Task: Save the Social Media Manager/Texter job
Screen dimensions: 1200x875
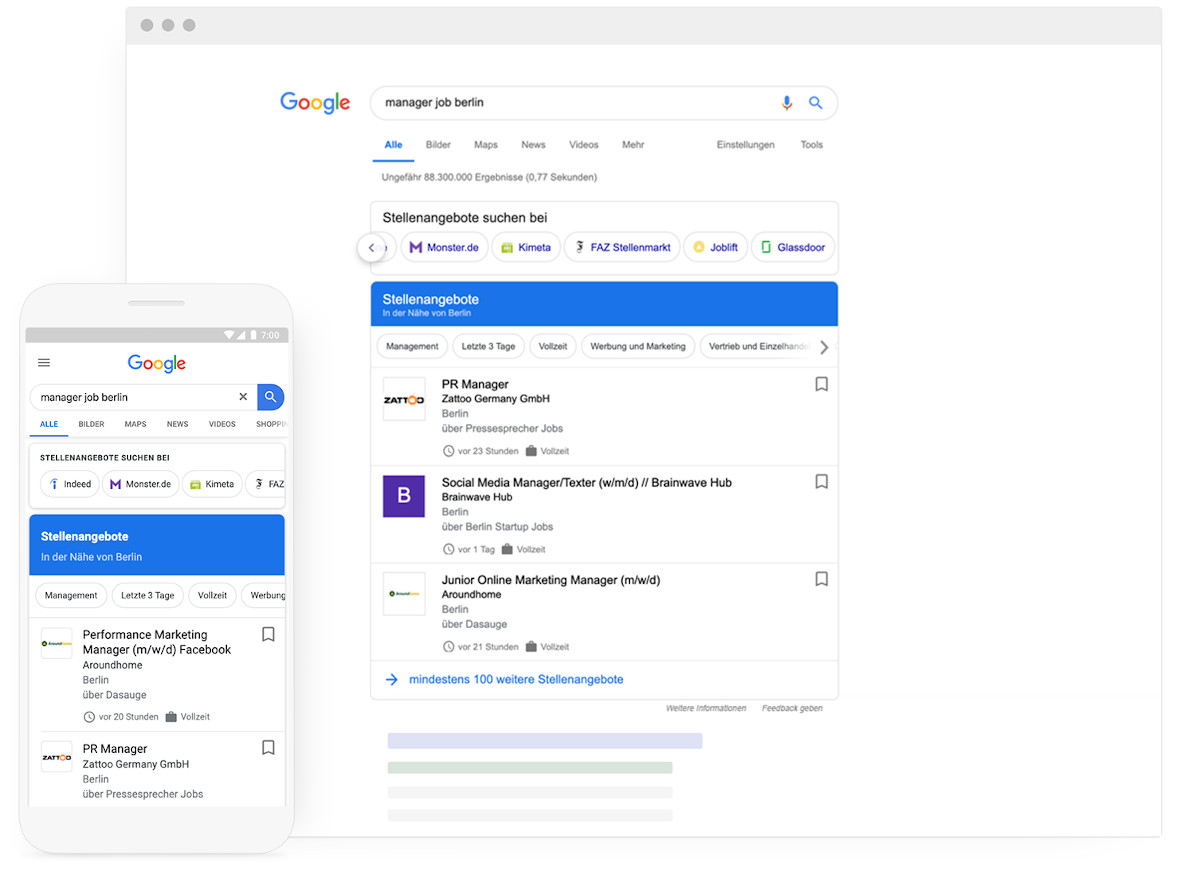Action: [821, 482]
